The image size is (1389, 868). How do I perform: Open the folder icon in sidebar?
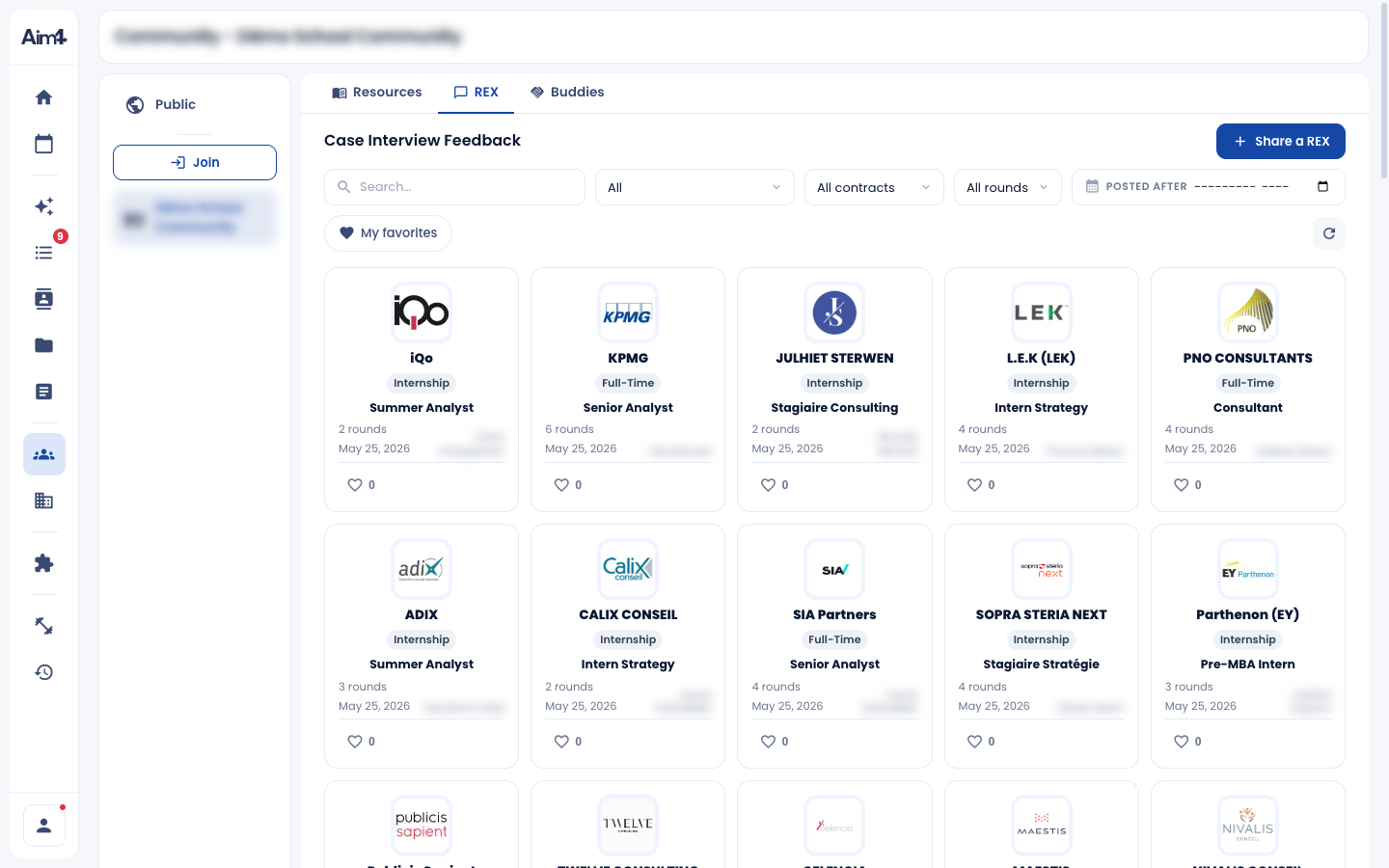point(43,345)
